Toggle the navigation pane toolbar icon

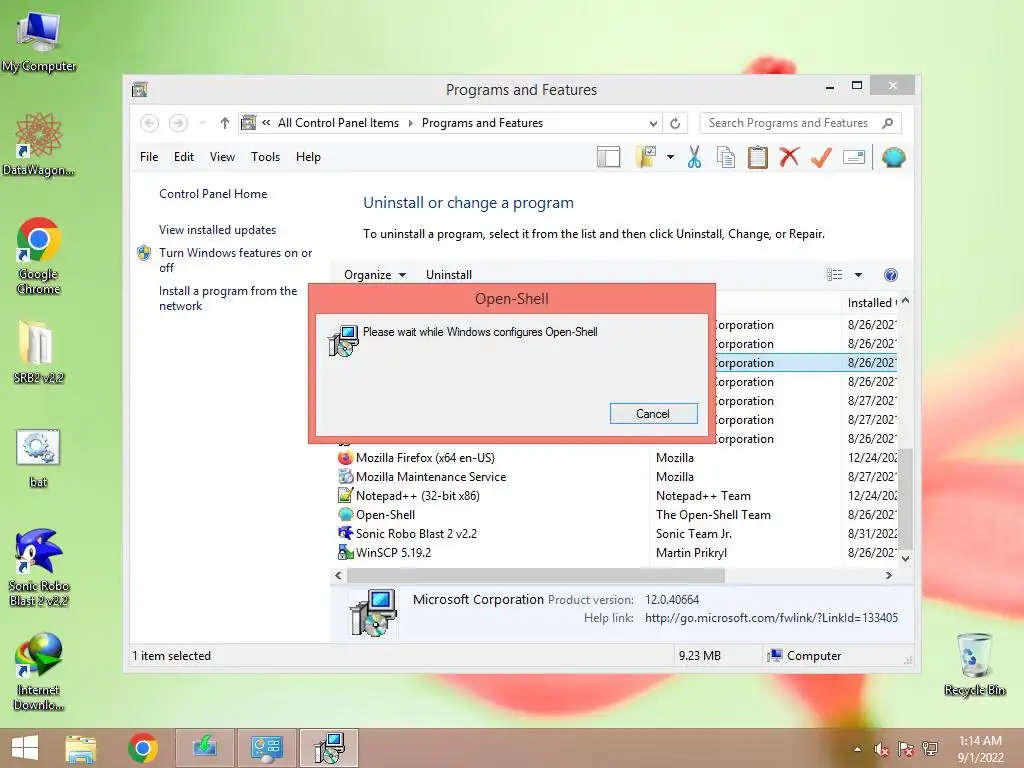click(x=608, y=157)
